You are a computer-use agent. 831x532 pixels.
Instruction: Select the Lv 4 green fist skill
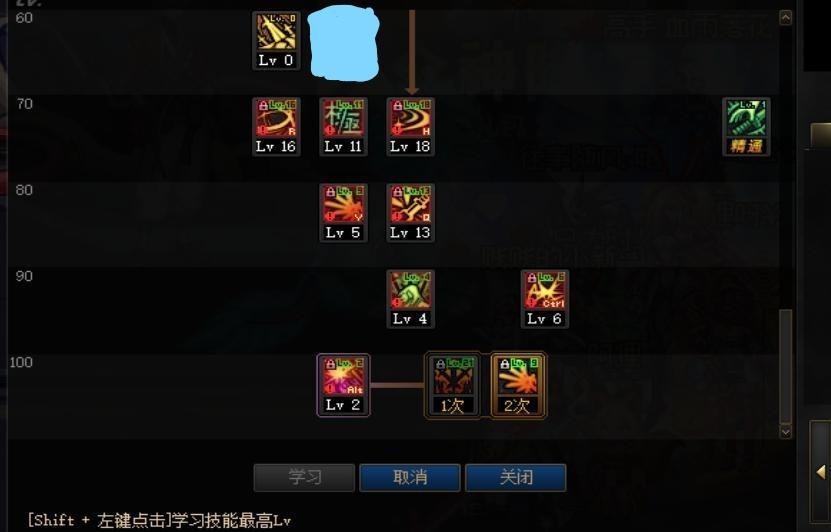411,299
